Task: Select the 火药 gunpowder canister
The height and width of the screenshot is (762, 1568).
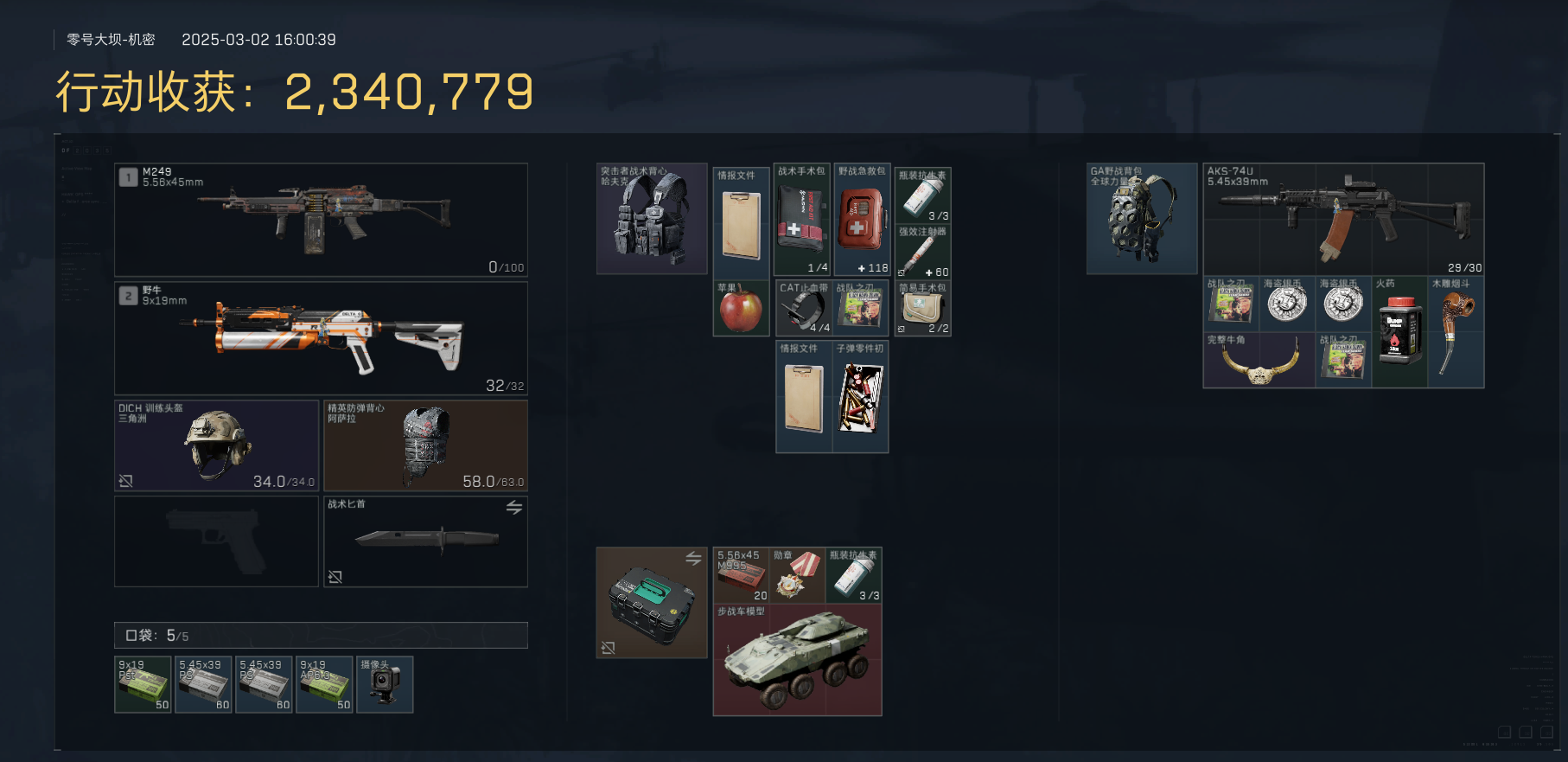Action: pos(1399,332)
